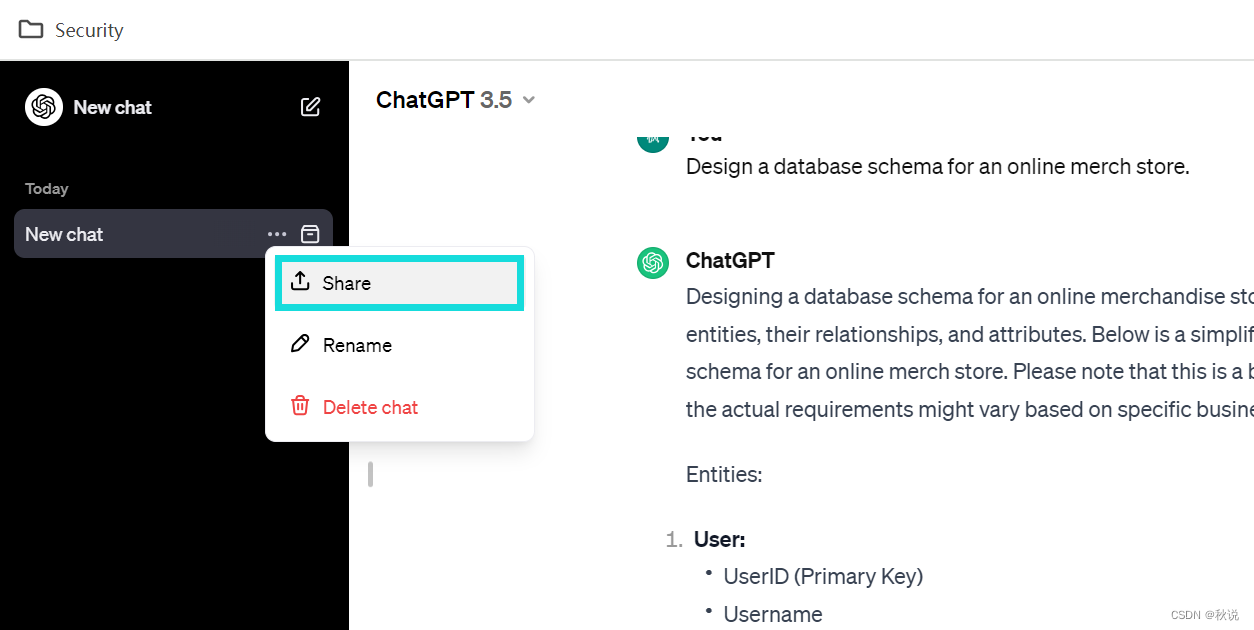Click the sidebar collapse handle bar
The image size is (1254, 630).
[x=370, y=474]
